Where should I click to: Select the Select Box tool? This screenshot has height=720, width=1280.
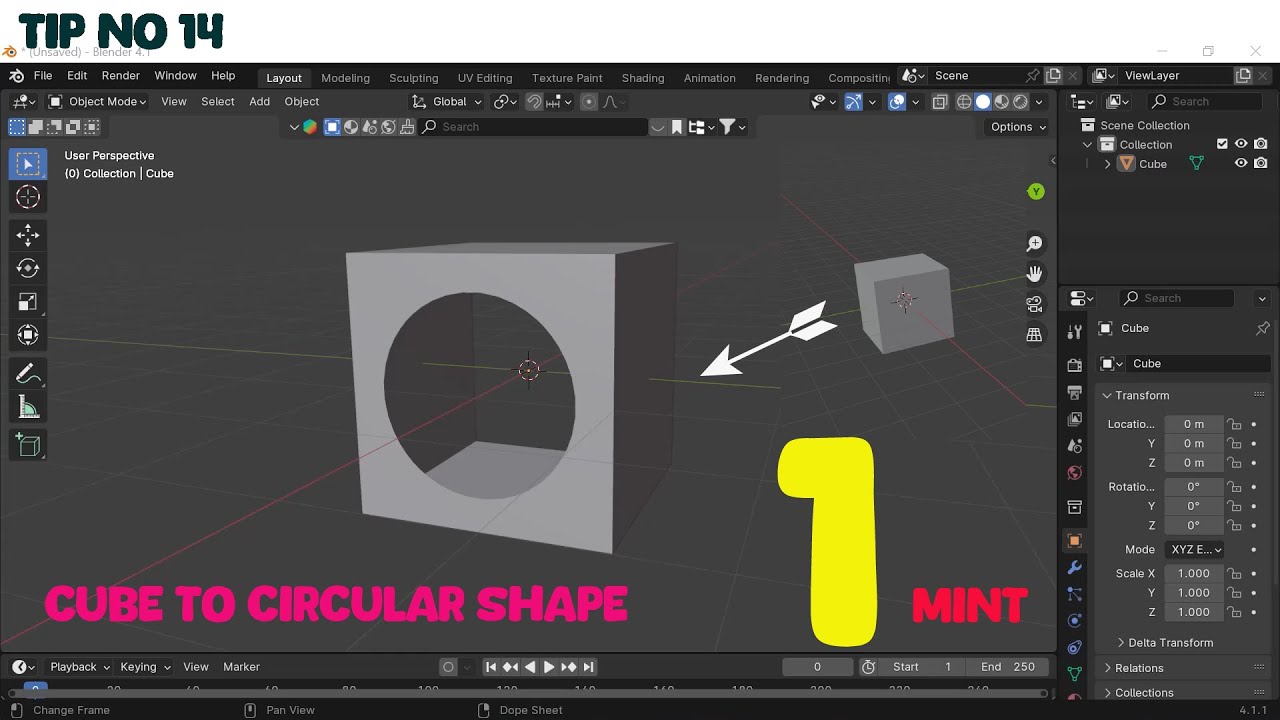[x=28, y=164]
